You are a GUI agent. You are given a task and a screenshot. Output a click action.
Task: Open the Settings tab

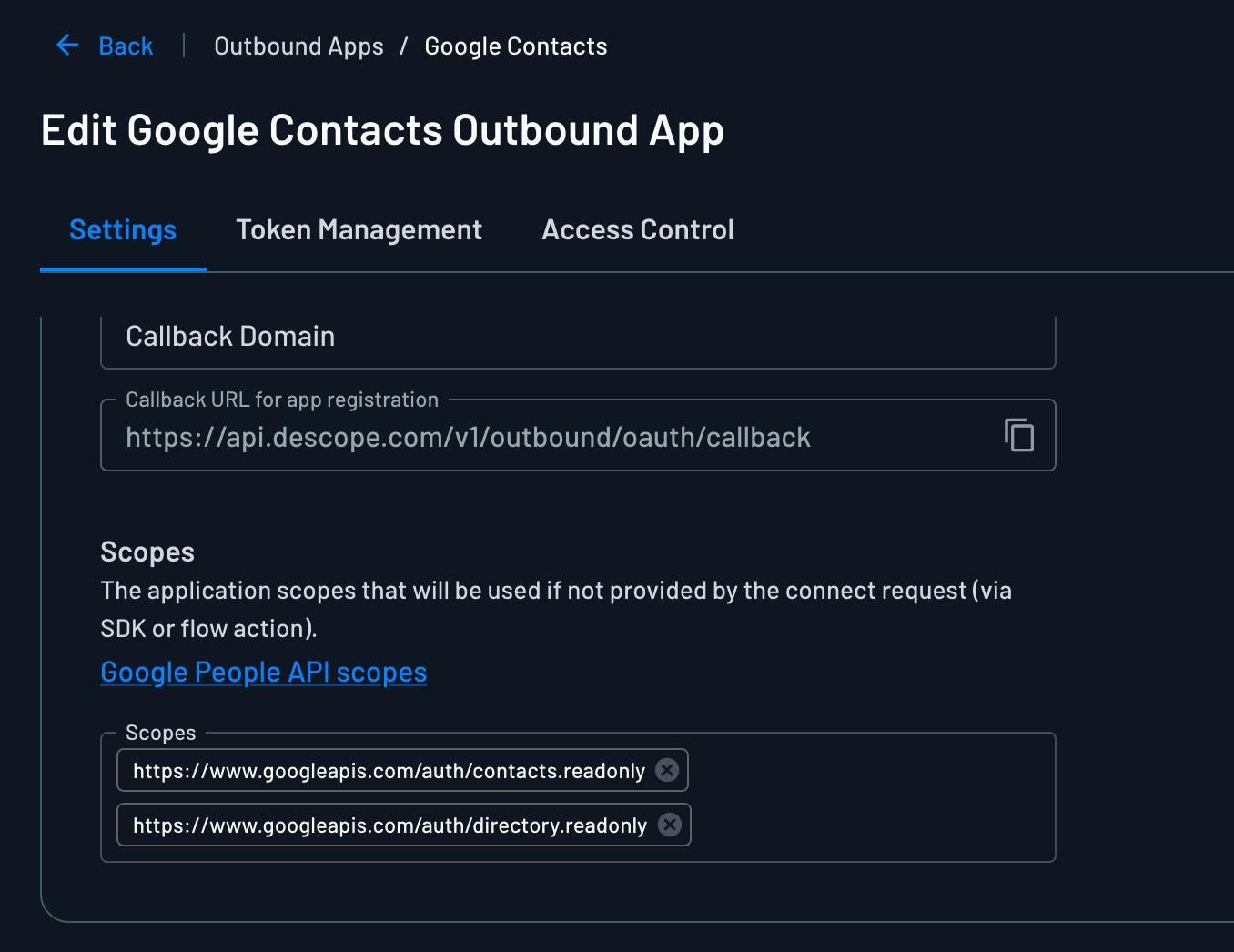coord(123,230)
